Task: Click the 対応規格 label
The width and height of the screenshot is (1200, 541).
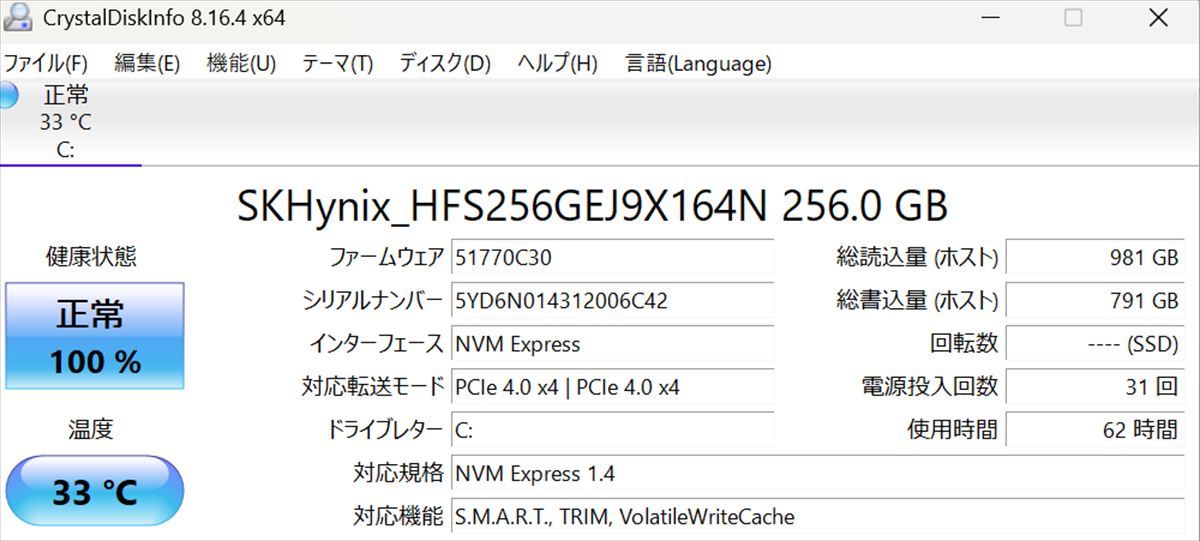Action: (398, 473)
